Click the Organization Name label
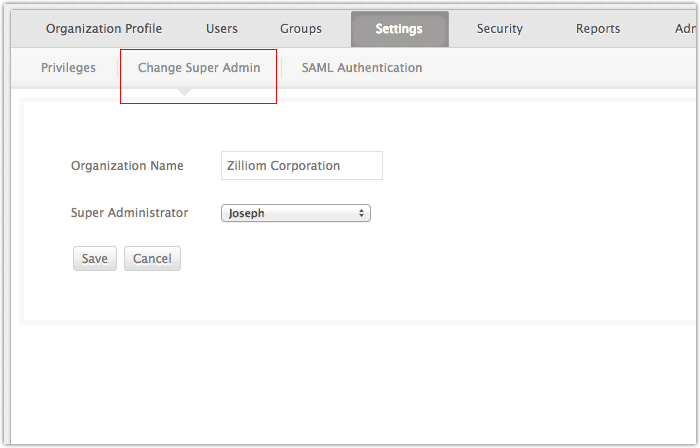This screenshot has height=448, width=700. (127, 166)
